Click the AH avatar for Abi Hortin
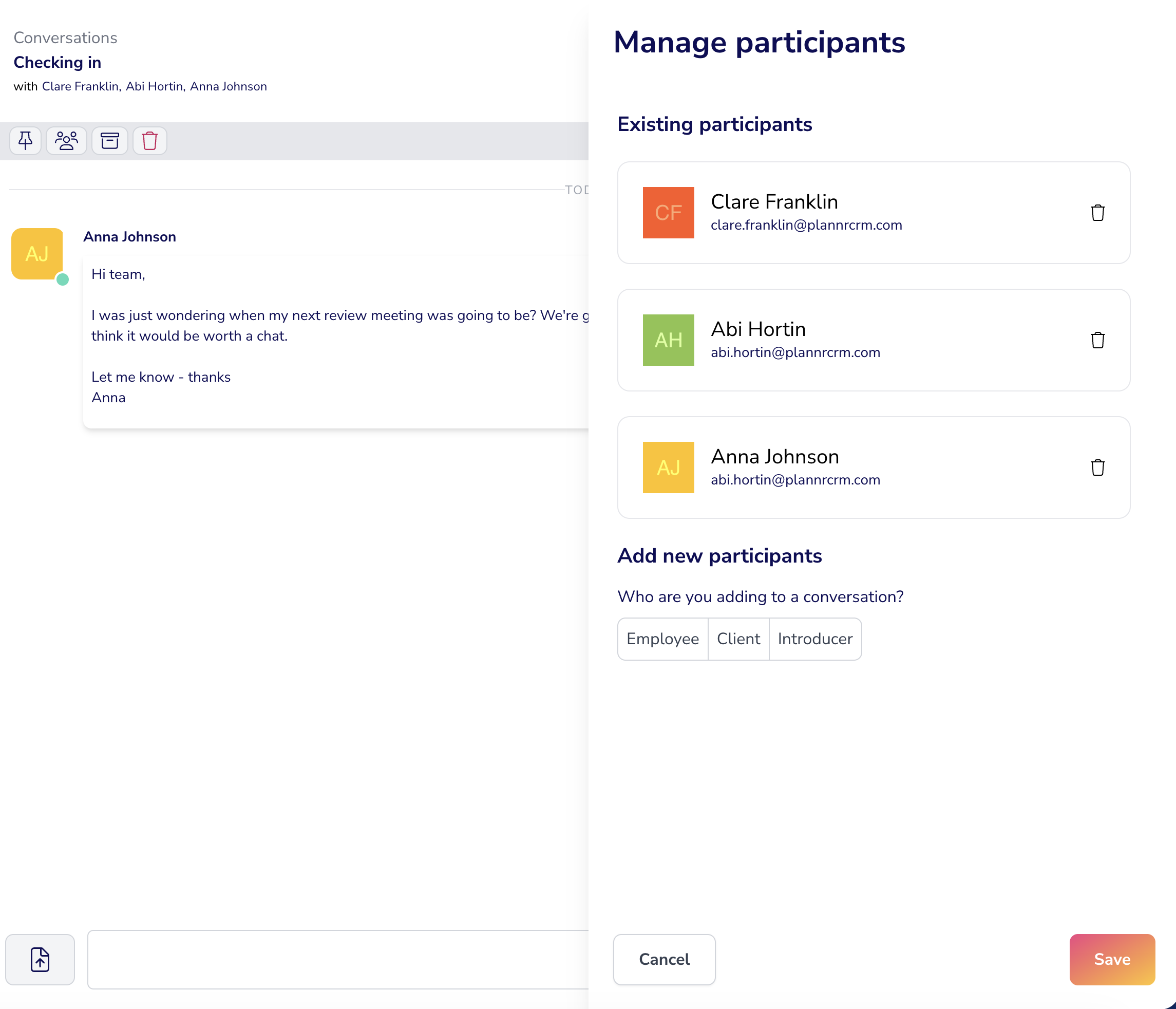The width and height of the screenshot is (1176, 1009). click(x=668, y=340)
